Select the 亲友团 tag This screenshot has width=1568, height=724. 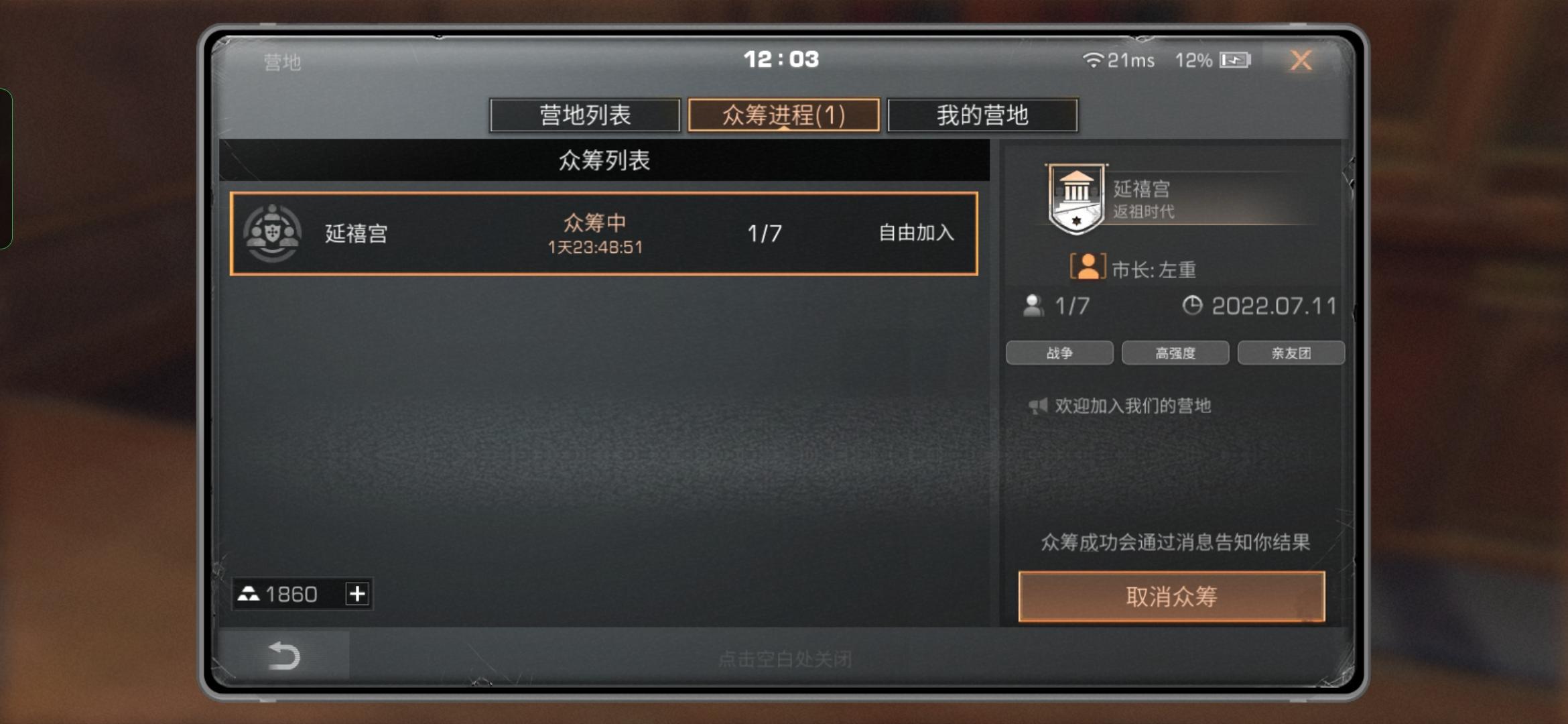[1291, 353]
